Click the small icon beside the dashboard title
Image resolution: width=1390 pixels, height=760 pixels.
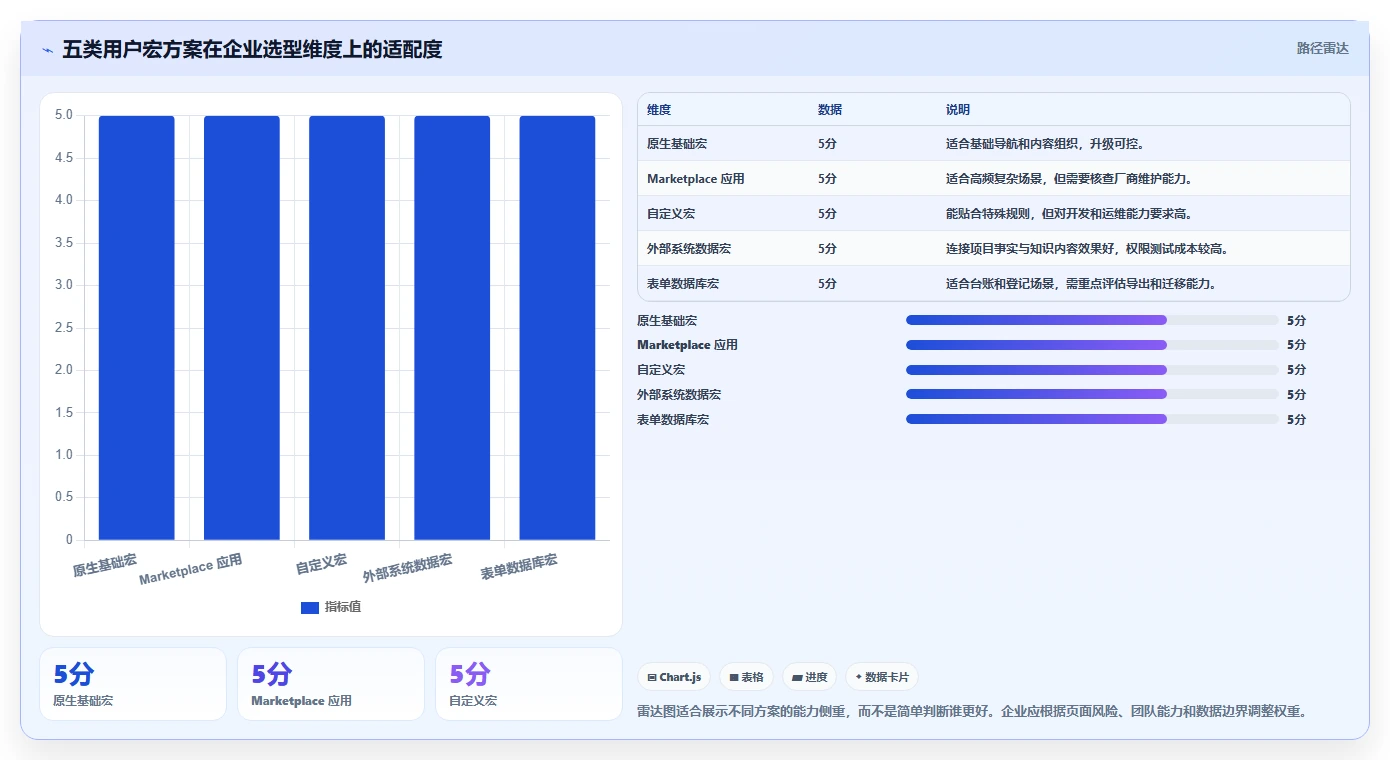click(47, 50)
